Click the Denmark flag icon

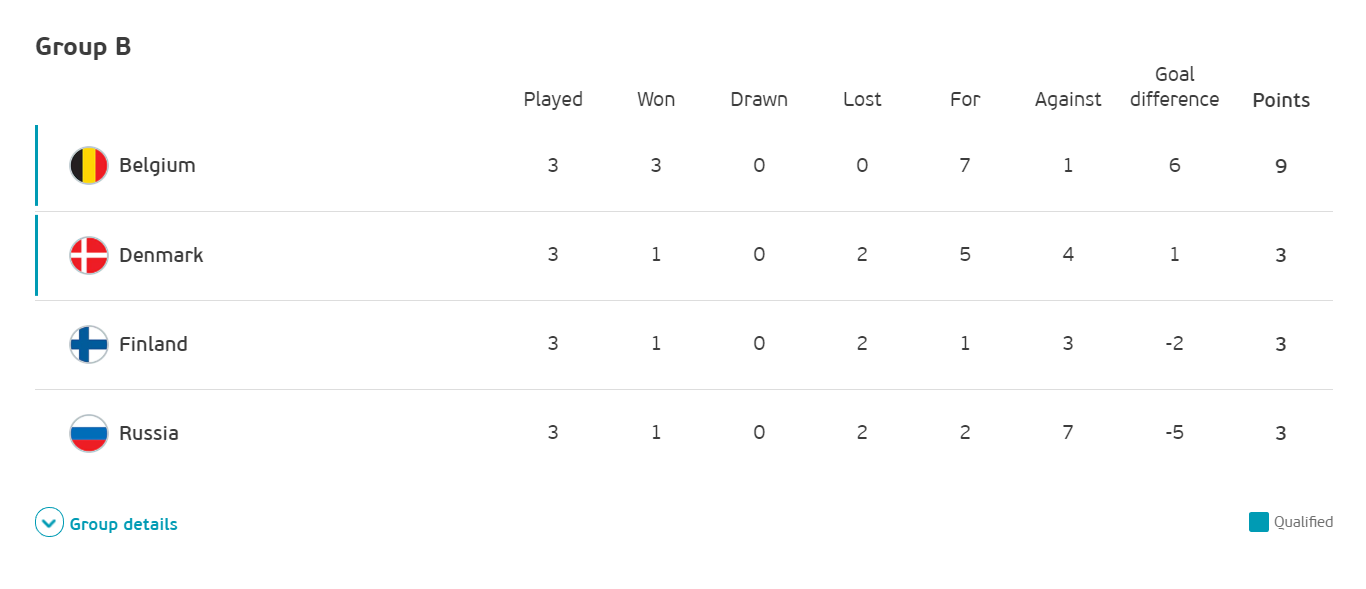point(89,255)
